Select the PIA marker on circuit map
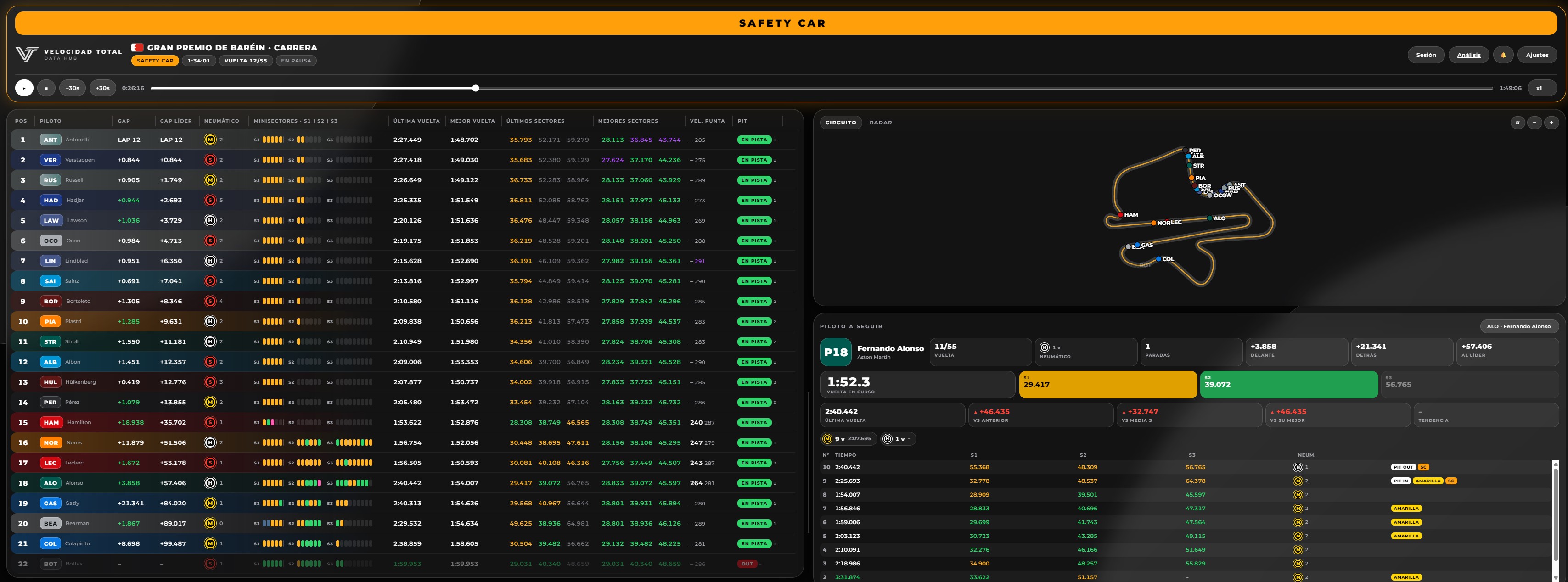 click(1191, 178)
